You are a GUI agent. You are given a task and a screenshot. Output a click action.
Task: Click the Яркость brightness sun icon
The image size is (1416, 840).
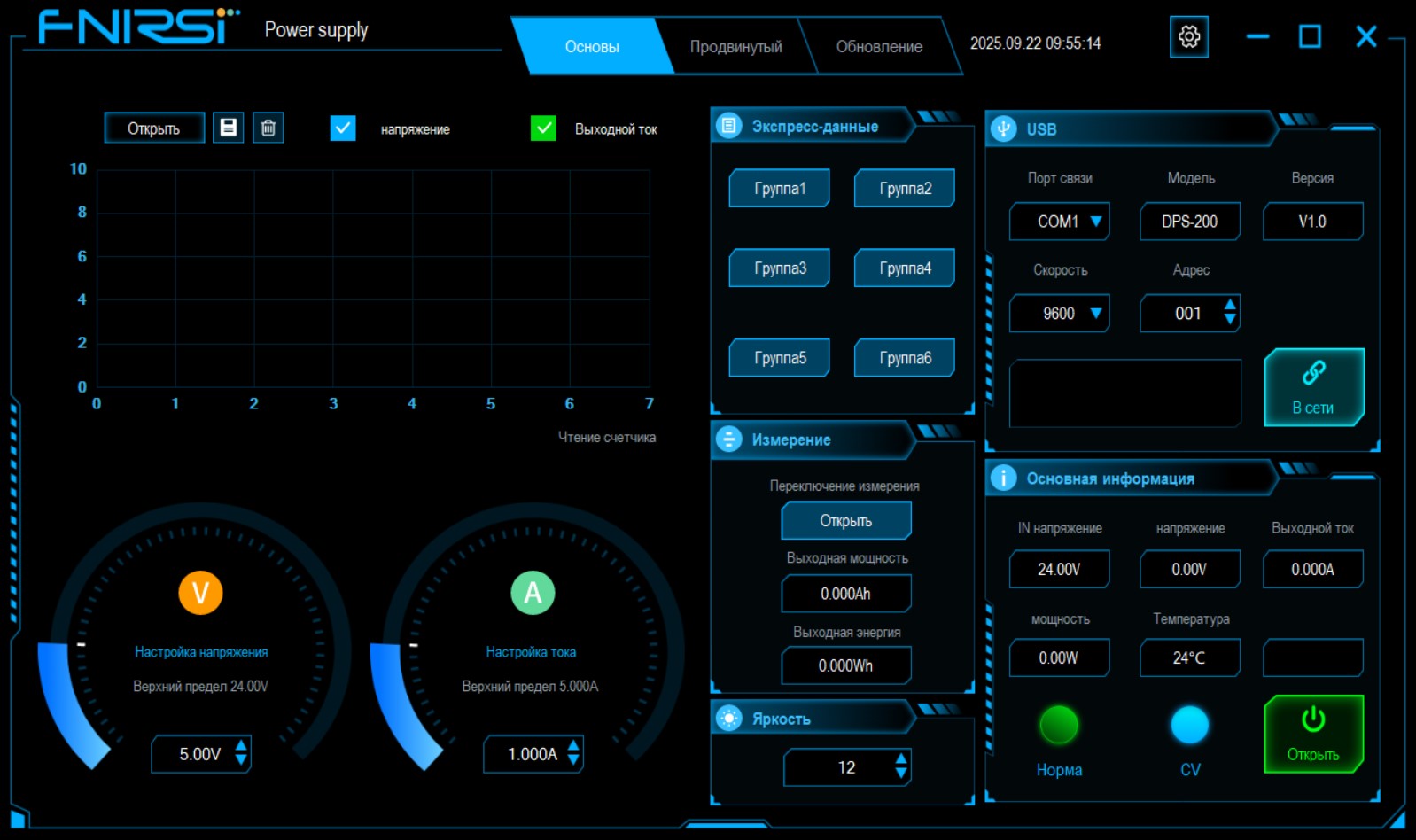(x=728, y=719)
